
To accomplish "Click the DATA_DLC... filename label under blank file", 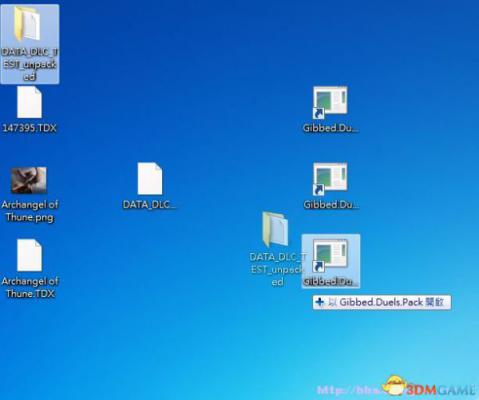I will point(150,205).
